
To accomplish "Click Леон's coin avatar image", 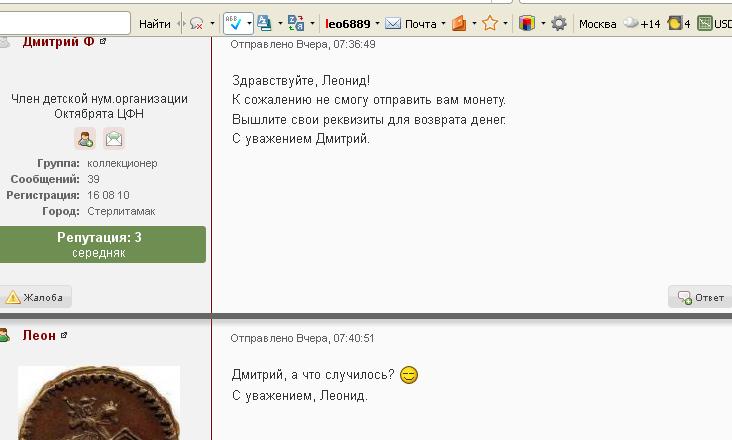I will pyautogui.click(x=99, y=403).
